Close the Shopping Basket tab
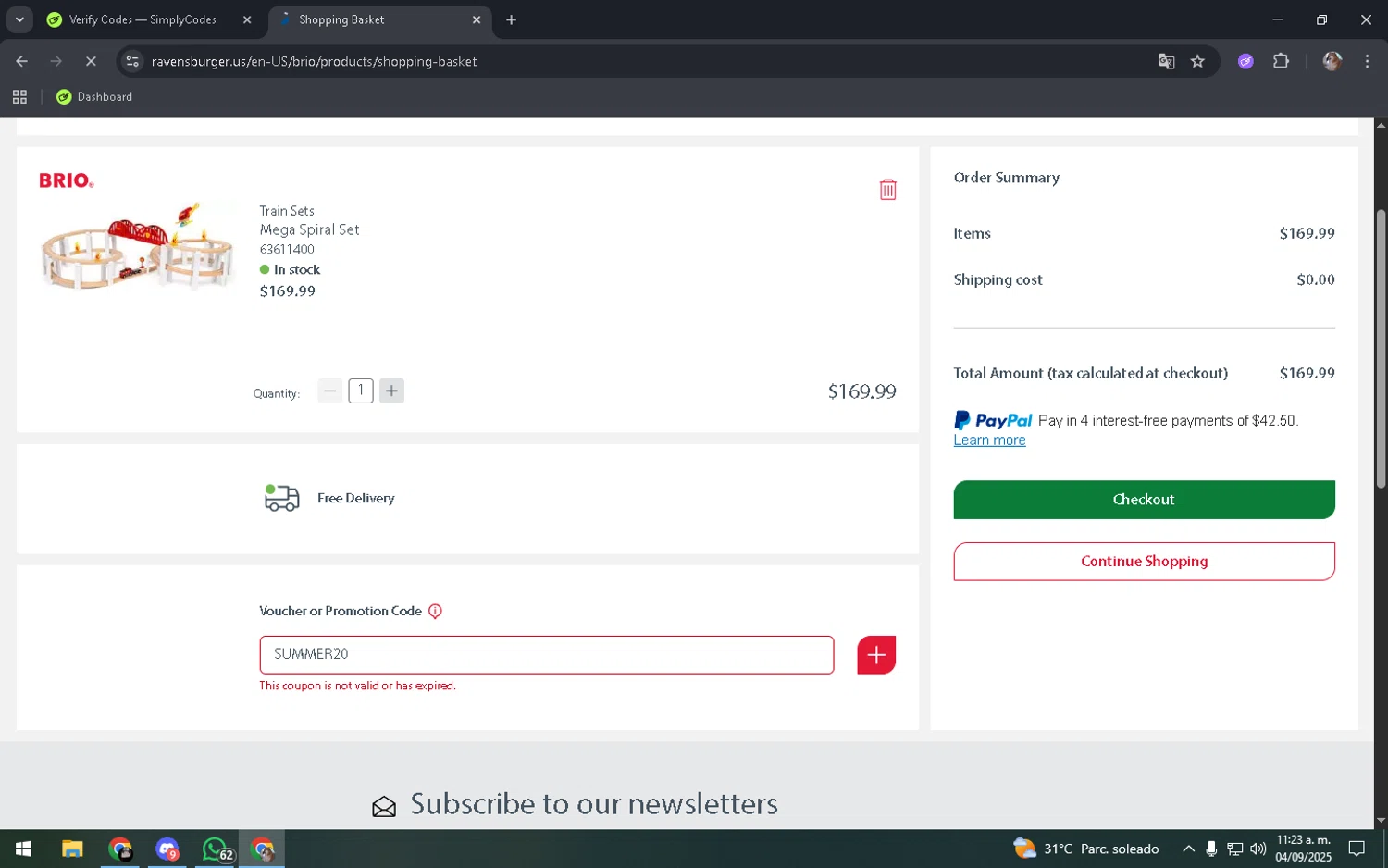Image resolution: width=1388 pixels, height=868 pixels. (x=477, y=19)
